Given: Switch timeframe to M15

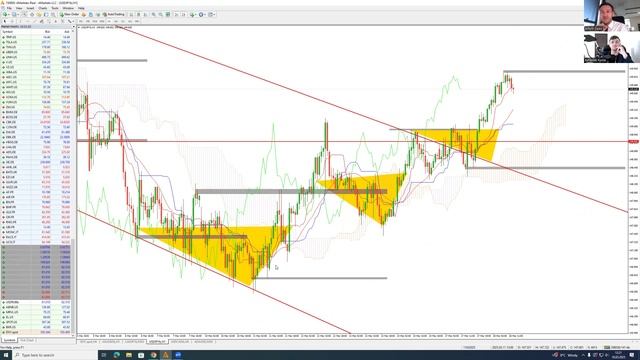Looking at the screenshot, I should pyautogui.click(x=95, y=21).
